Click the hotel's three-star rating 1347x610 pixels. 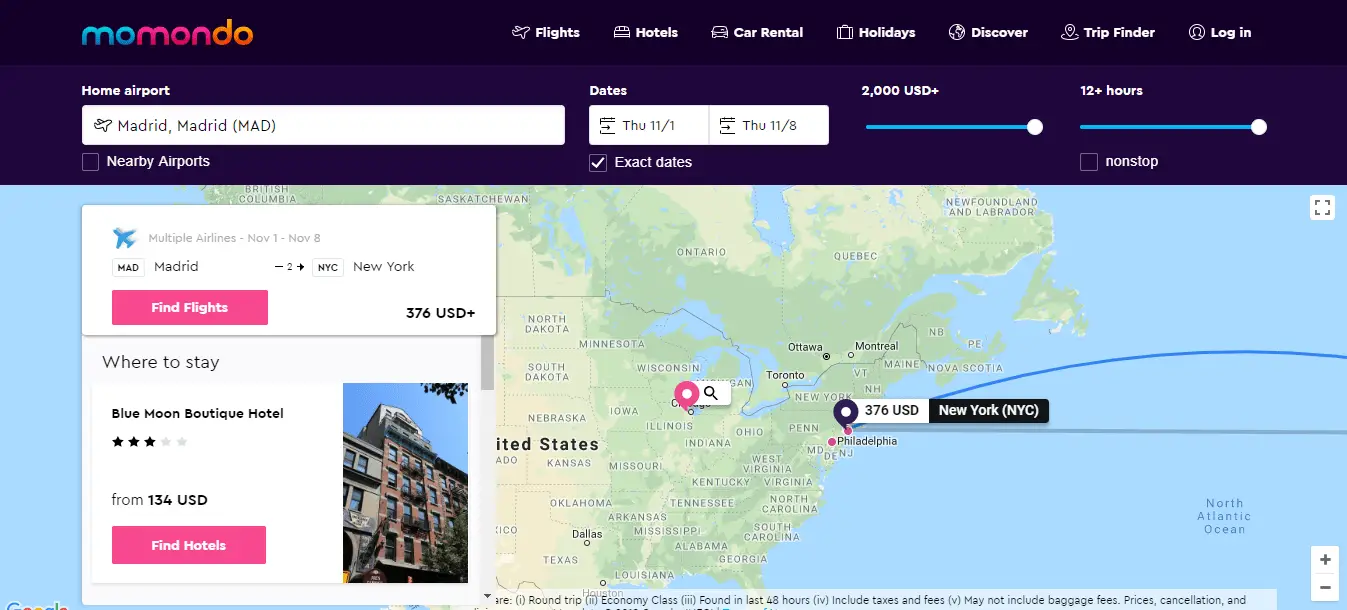point(150,441)
